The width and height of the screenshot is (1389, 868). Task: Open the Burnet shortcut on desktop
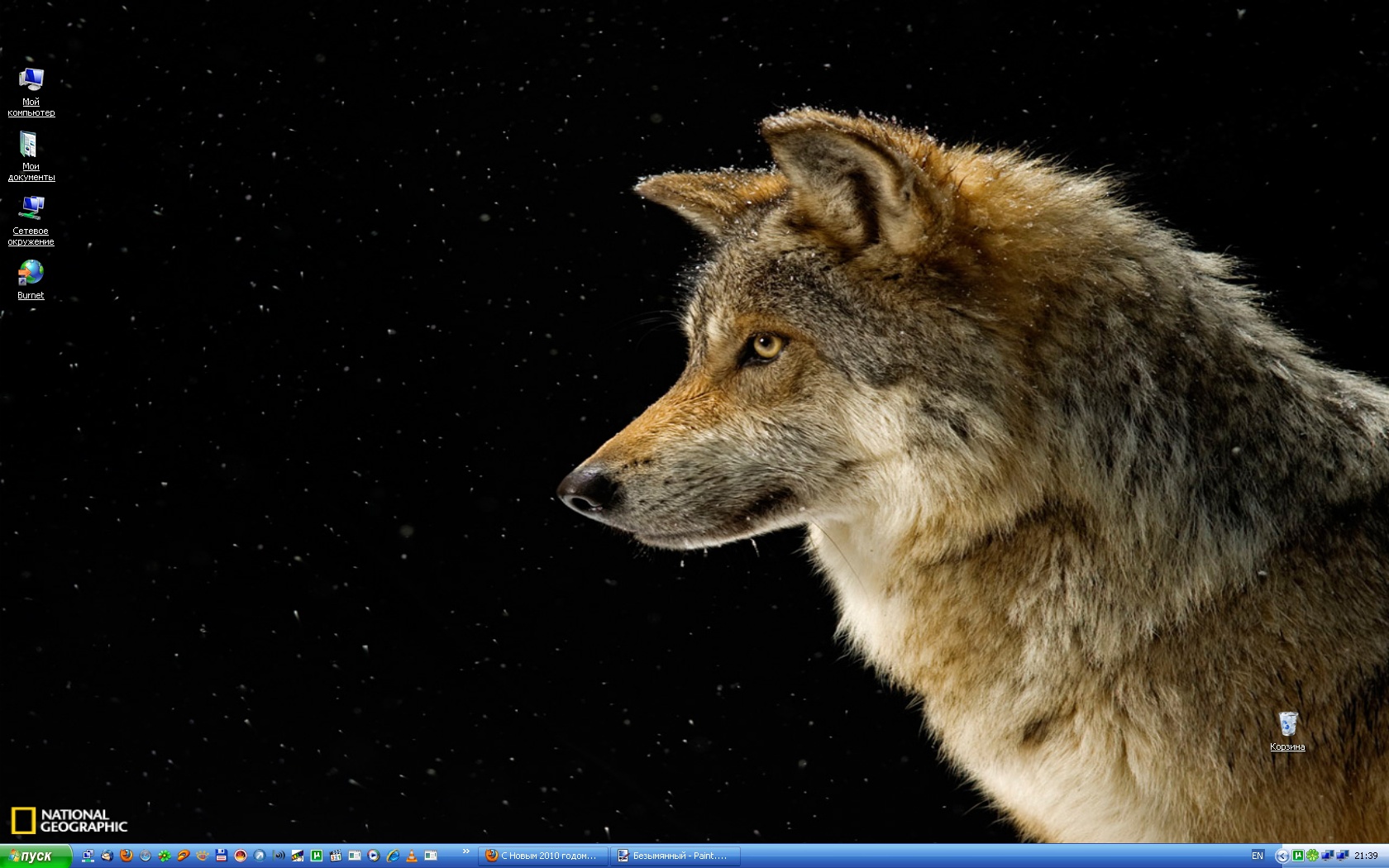[x=31, y=274]
